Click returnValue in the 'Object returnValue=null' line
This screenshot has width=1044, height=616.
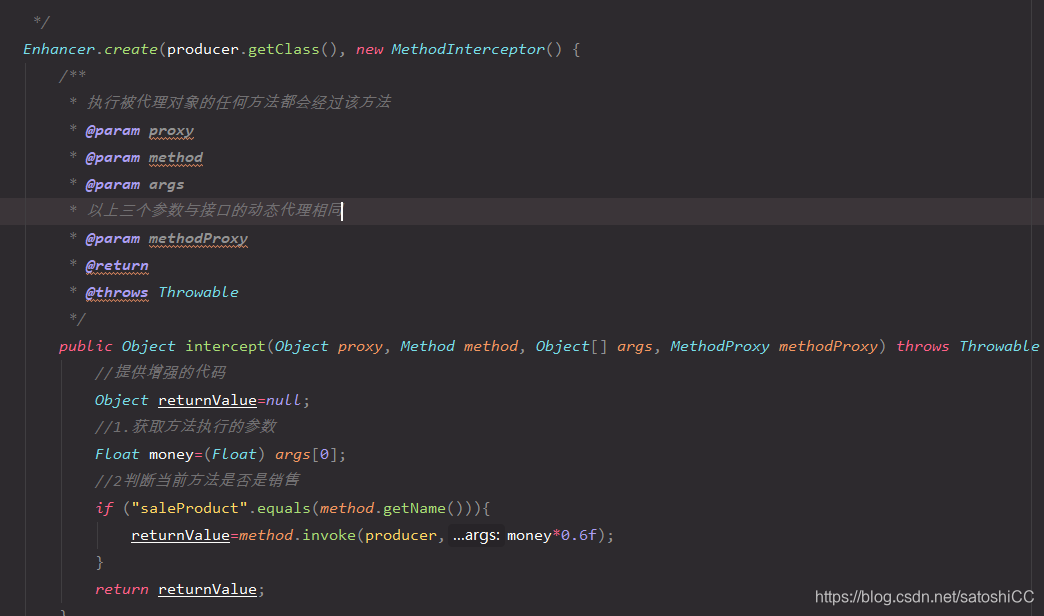click(207, 400)
